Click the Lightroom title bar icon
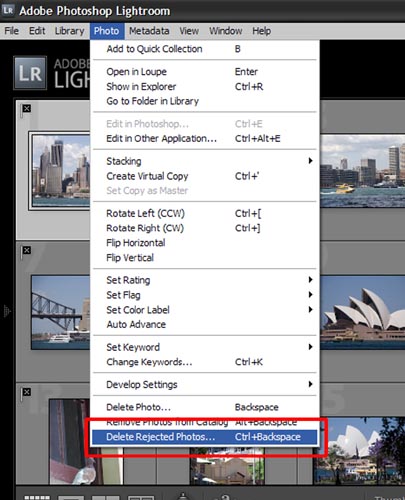The image size is (405, 500). coord(8,10)
